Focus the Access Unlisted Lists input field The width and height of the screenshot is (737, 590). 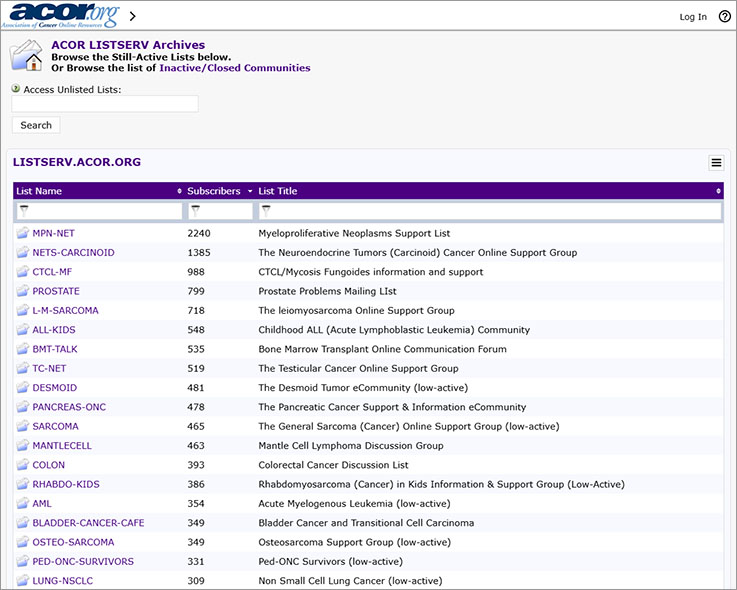(x=105, y=103)
